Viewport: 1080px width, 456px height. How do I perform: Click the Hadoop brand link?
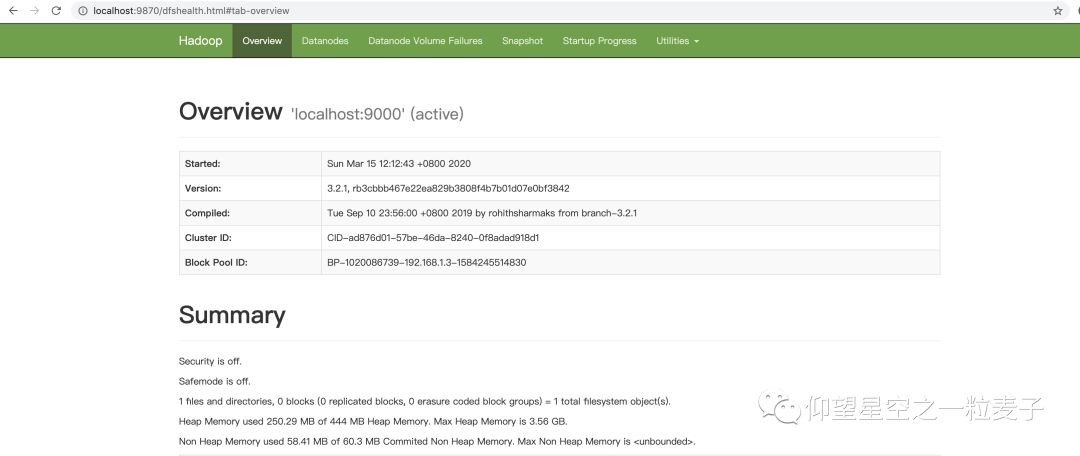point(200,41)
